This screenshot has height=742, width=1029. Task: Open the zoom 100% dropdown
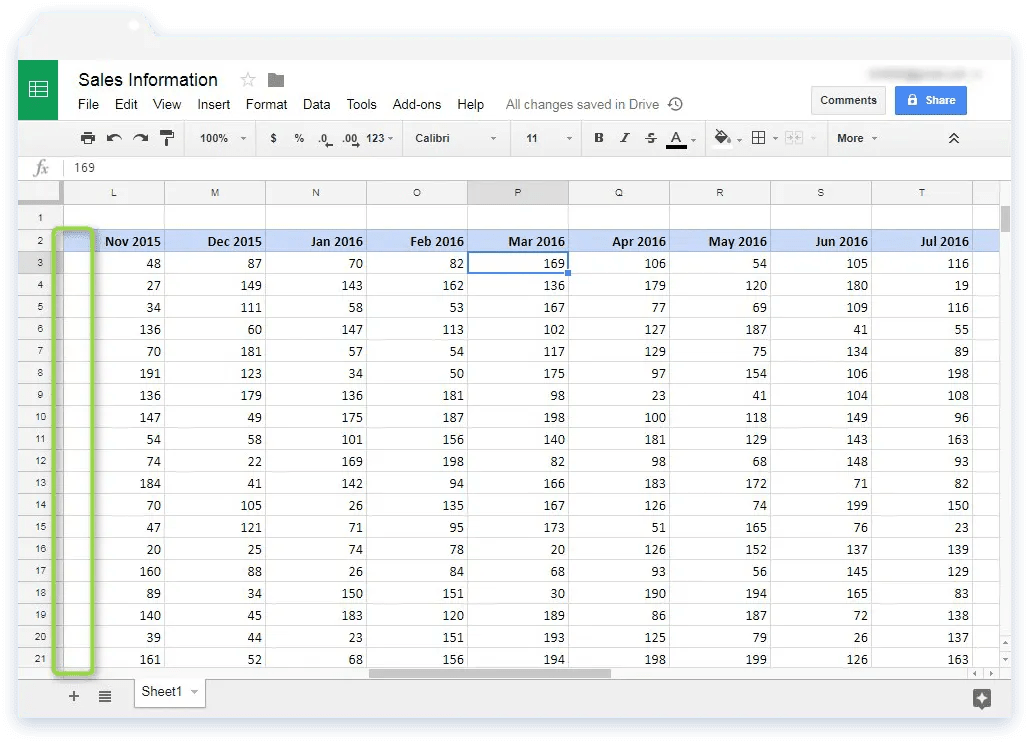[x=223, y=138]
